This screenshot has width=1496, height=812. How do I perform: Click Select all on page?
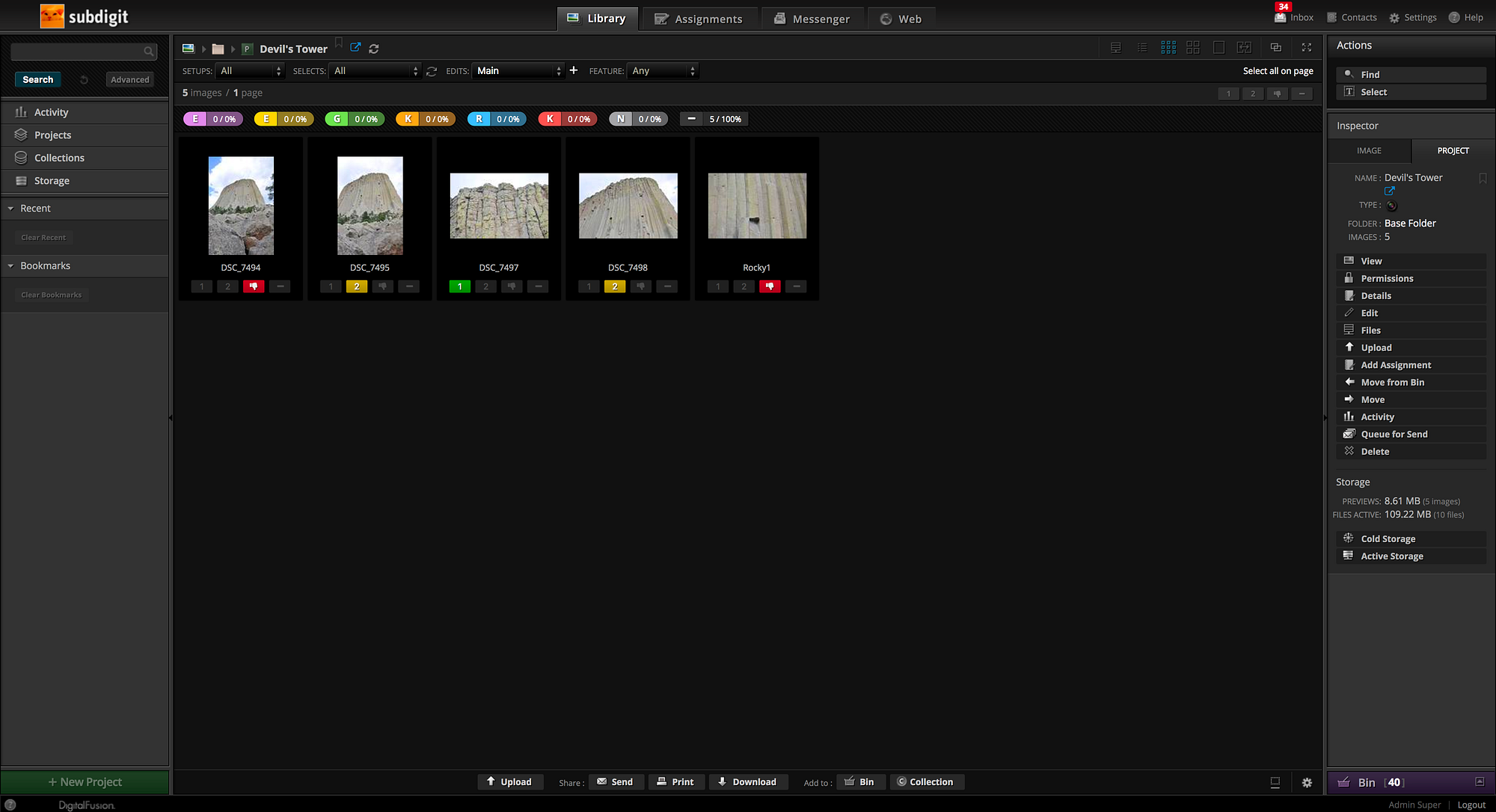tap(1278, 71)
